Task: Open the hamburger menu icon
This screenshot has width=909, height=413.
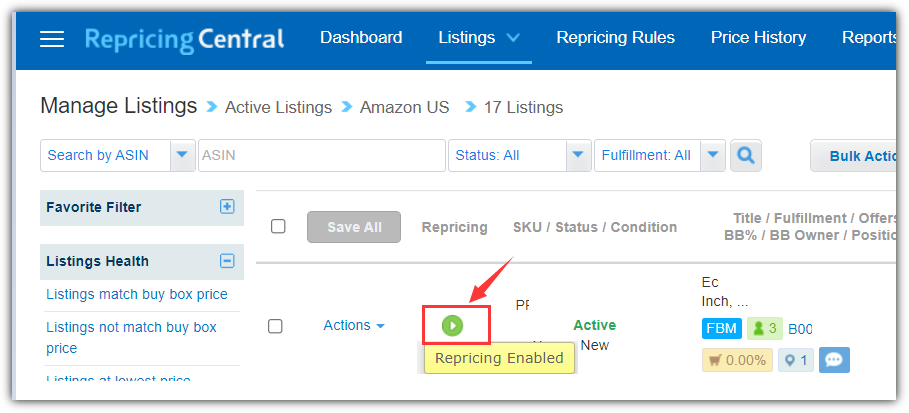Action: tap(52, 38)
